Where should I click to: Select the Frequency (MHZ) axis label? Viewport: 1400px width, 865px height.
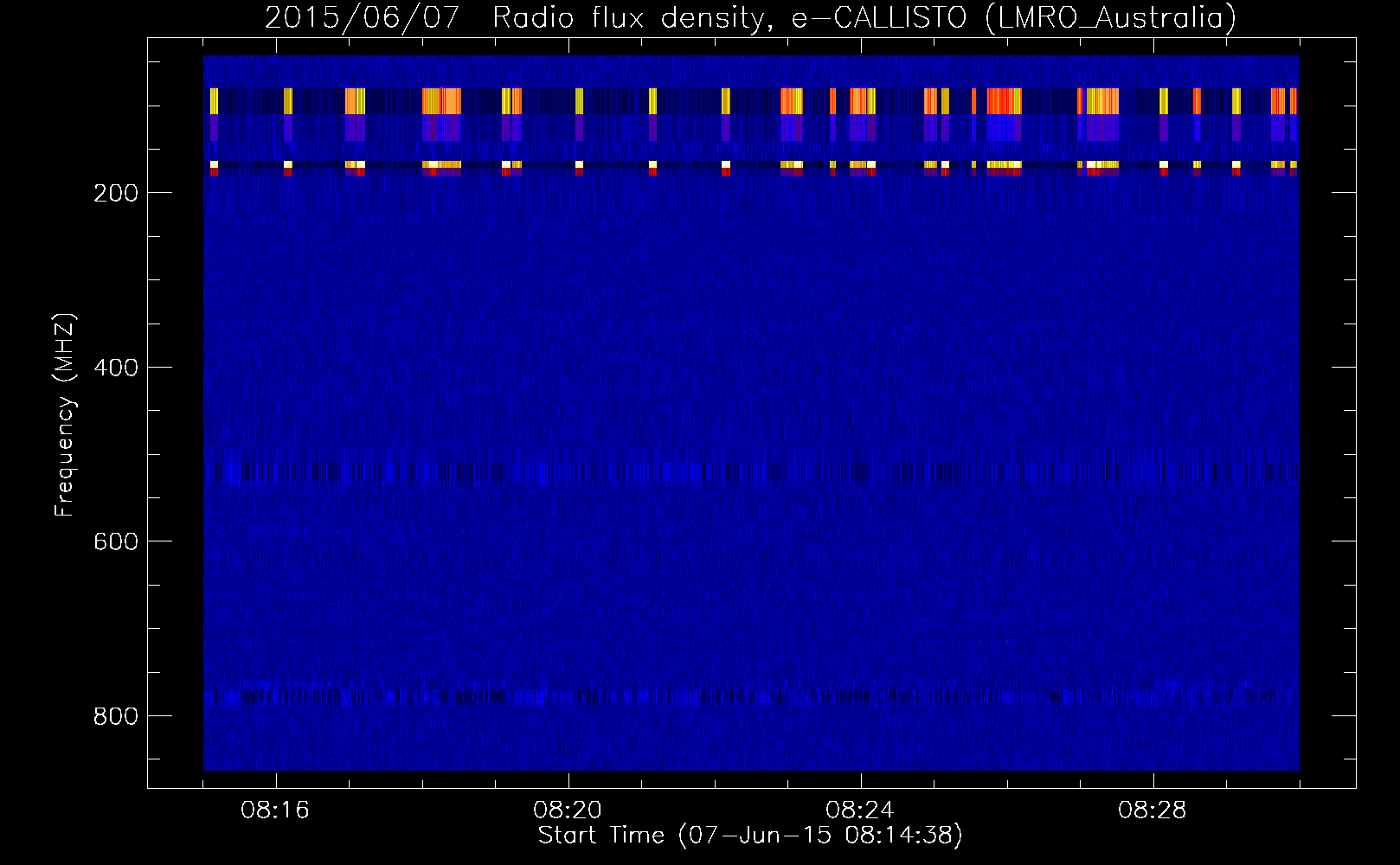65,415
